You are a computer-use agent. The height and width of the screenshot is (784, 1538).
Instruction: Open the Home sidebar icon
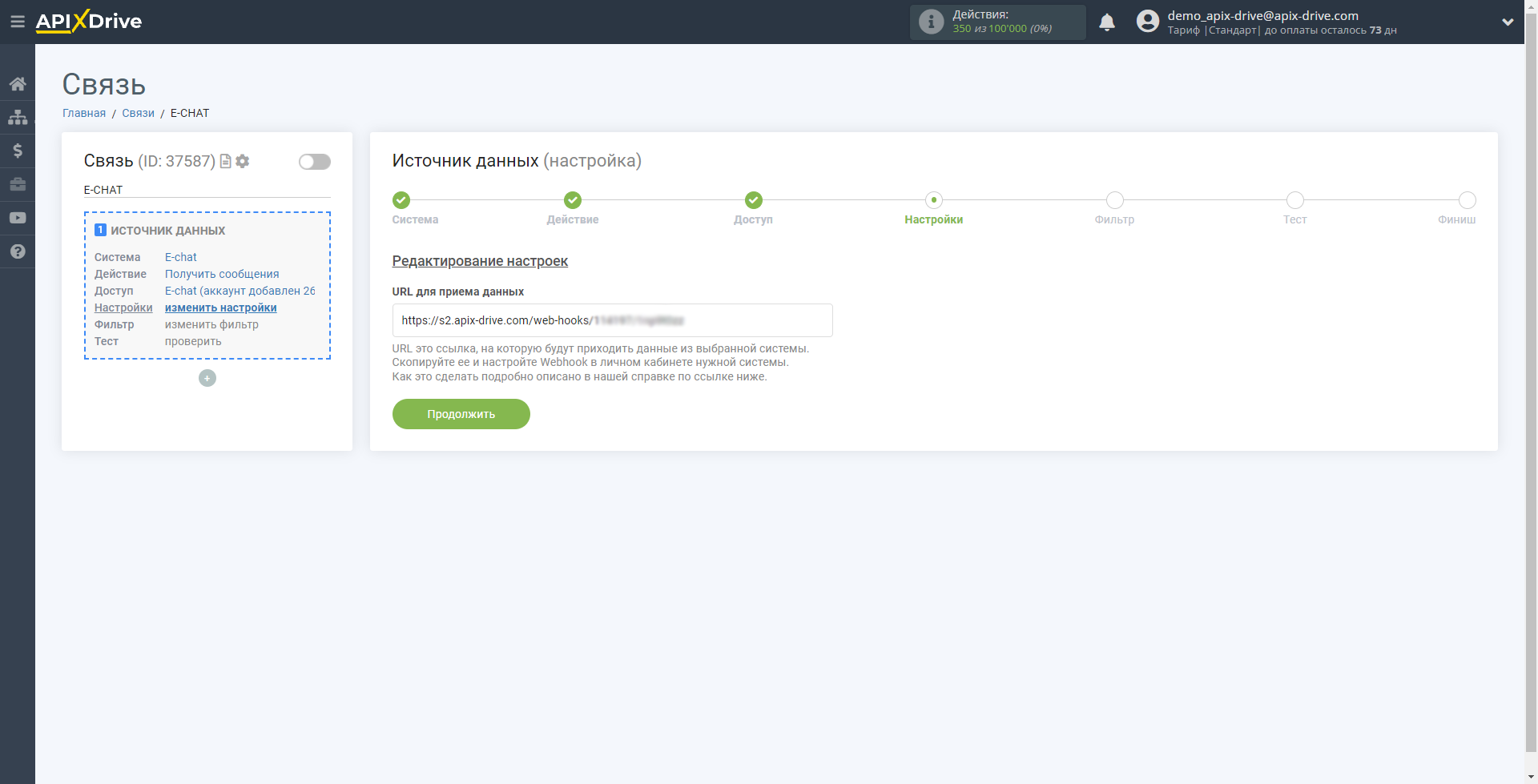[18, 84]
